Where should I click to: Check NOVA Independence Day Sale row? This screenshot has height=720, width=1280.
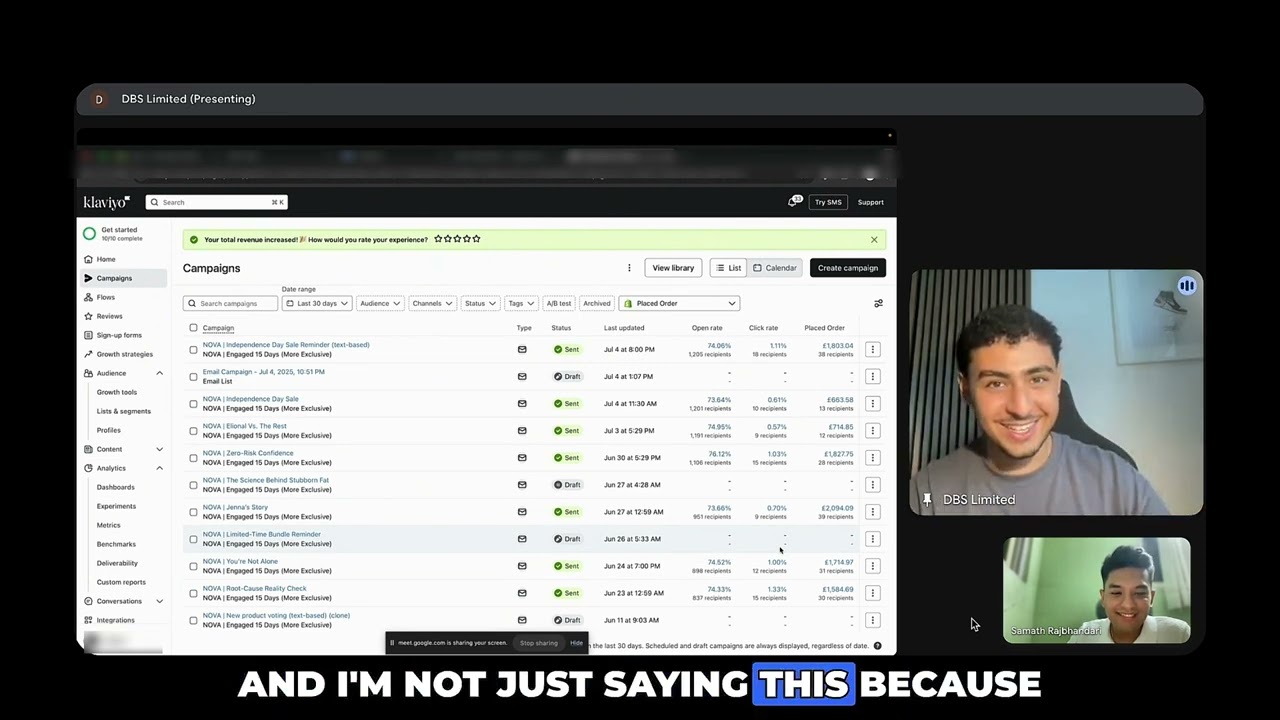(x=193, y=403)
